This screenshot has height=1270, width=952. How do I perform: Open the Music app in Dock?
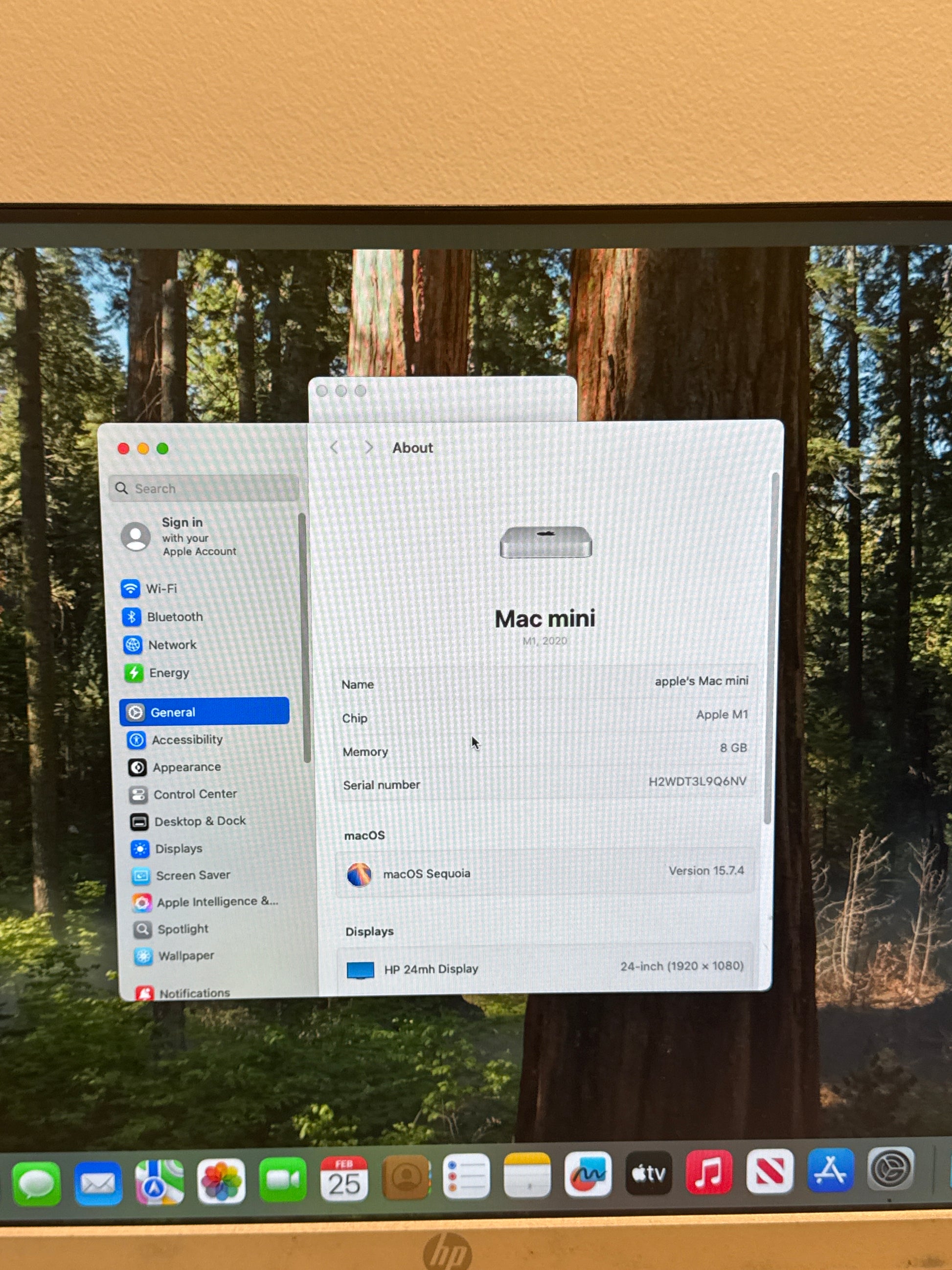(709, 1172)
